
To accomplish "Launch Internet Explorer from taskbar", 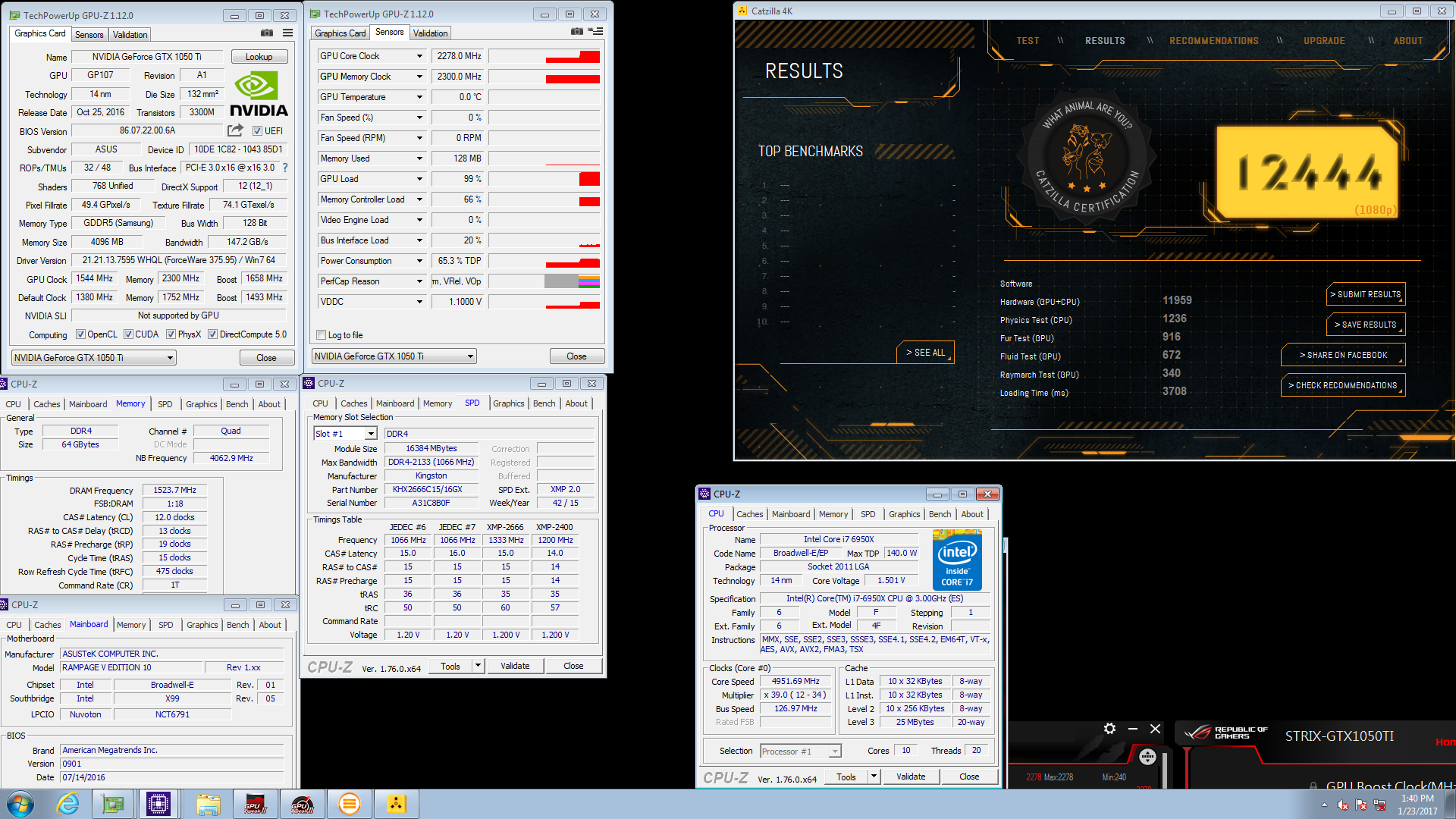I will (x=68, y=804).
